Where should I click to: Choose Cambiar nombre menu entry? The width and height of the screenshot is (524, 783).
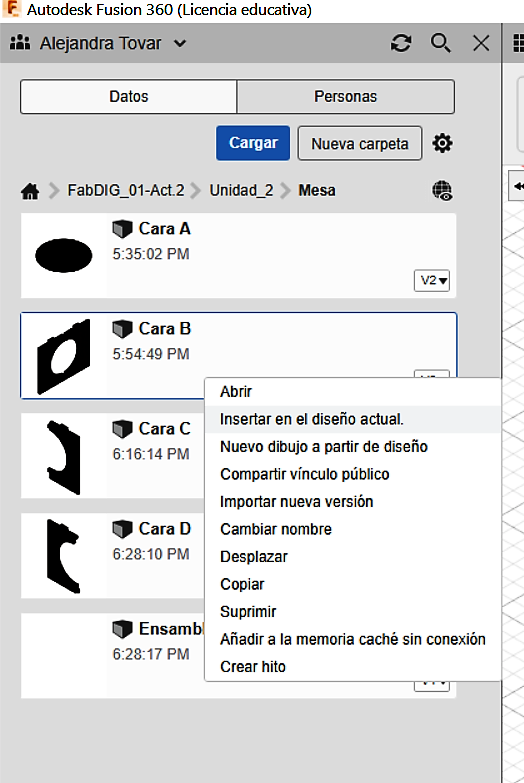(353, 529)
